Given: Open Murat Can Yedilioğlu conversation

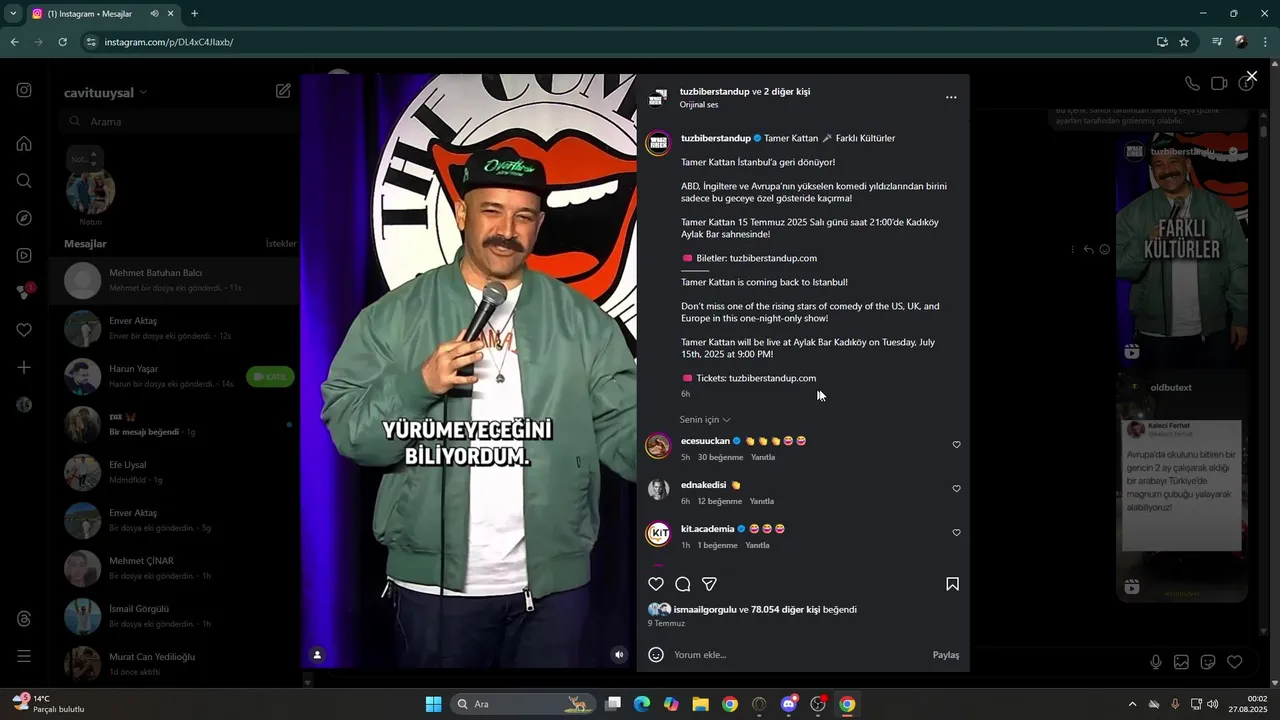Looking at the screenshot, I should point(176,665).
